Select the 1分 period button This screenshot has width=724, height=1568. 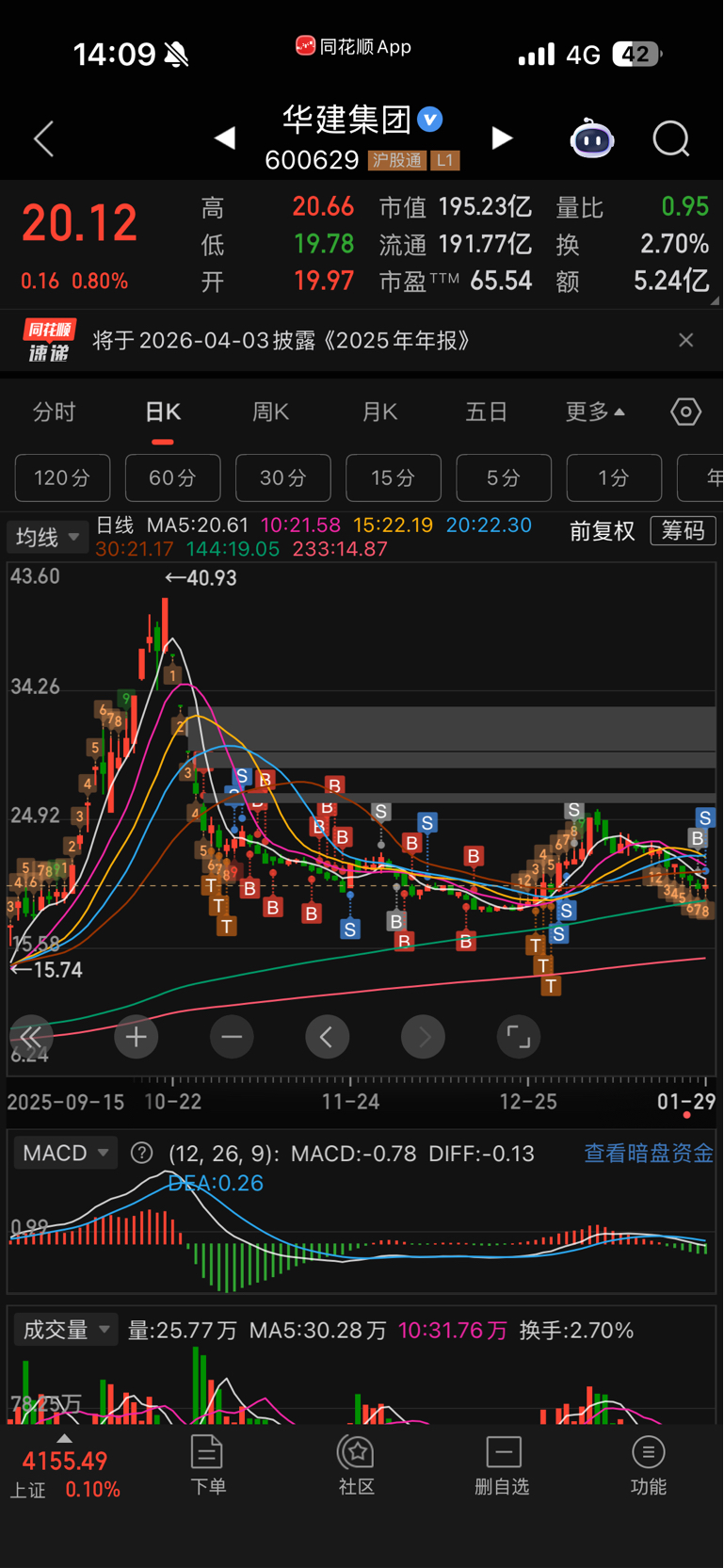click(614, 478)
